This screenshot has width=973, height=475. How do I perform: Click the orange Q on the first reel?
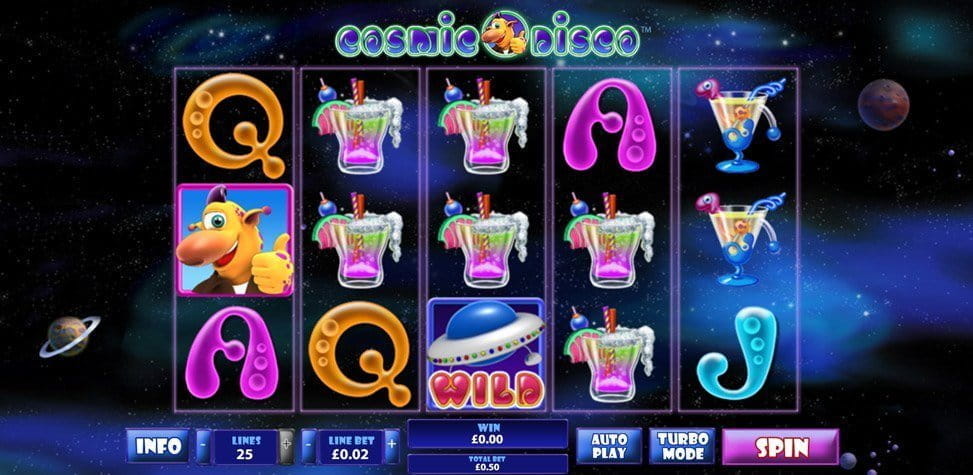tap(235, 124)
